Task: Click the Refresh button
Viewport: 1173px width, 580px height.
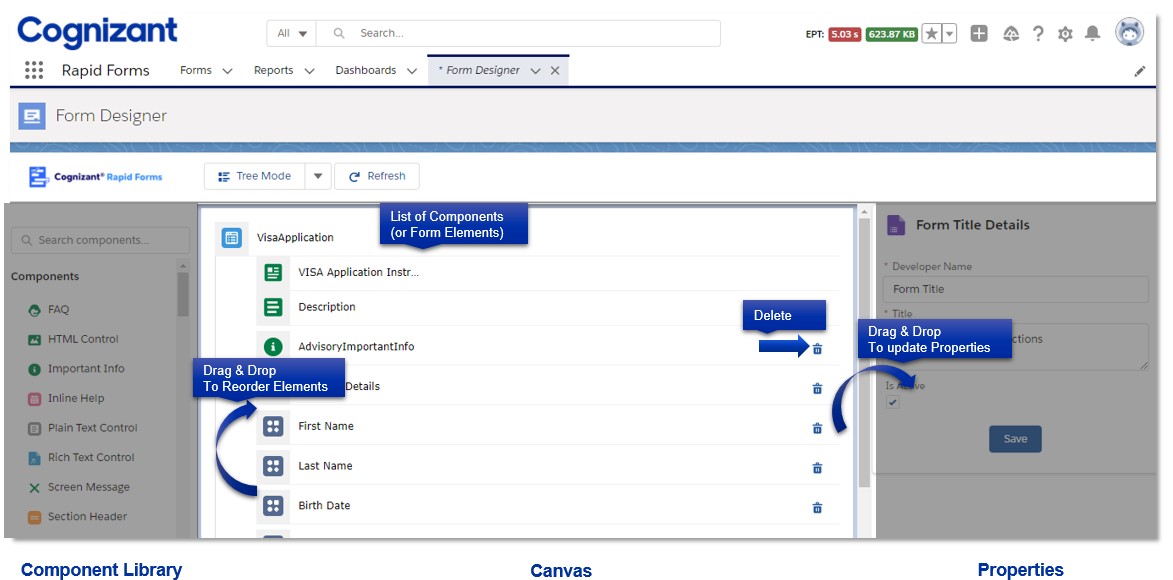Action: click(377, 176)
